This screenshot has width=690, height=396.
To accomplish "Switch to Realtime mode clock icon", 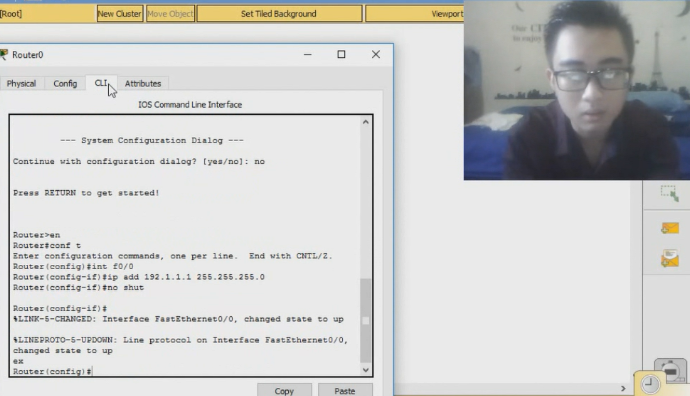I will [650, 384].
